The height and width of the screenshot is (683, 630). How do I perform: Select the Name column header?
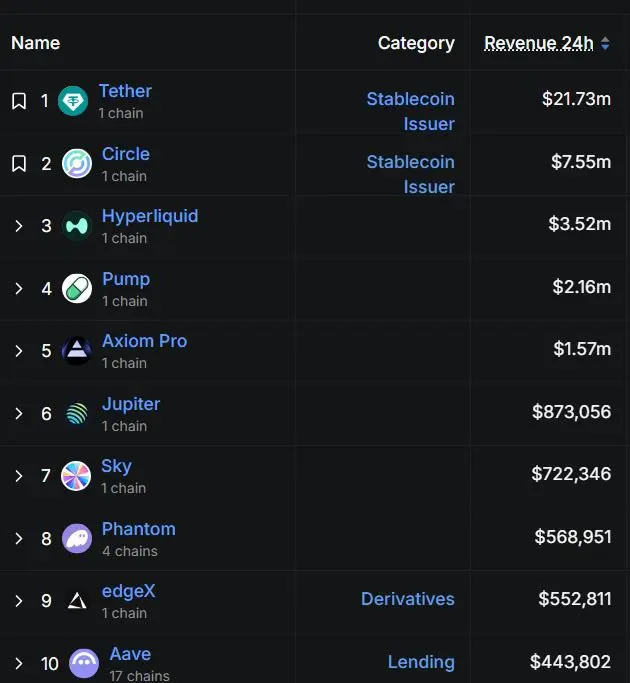click(36, 43)
